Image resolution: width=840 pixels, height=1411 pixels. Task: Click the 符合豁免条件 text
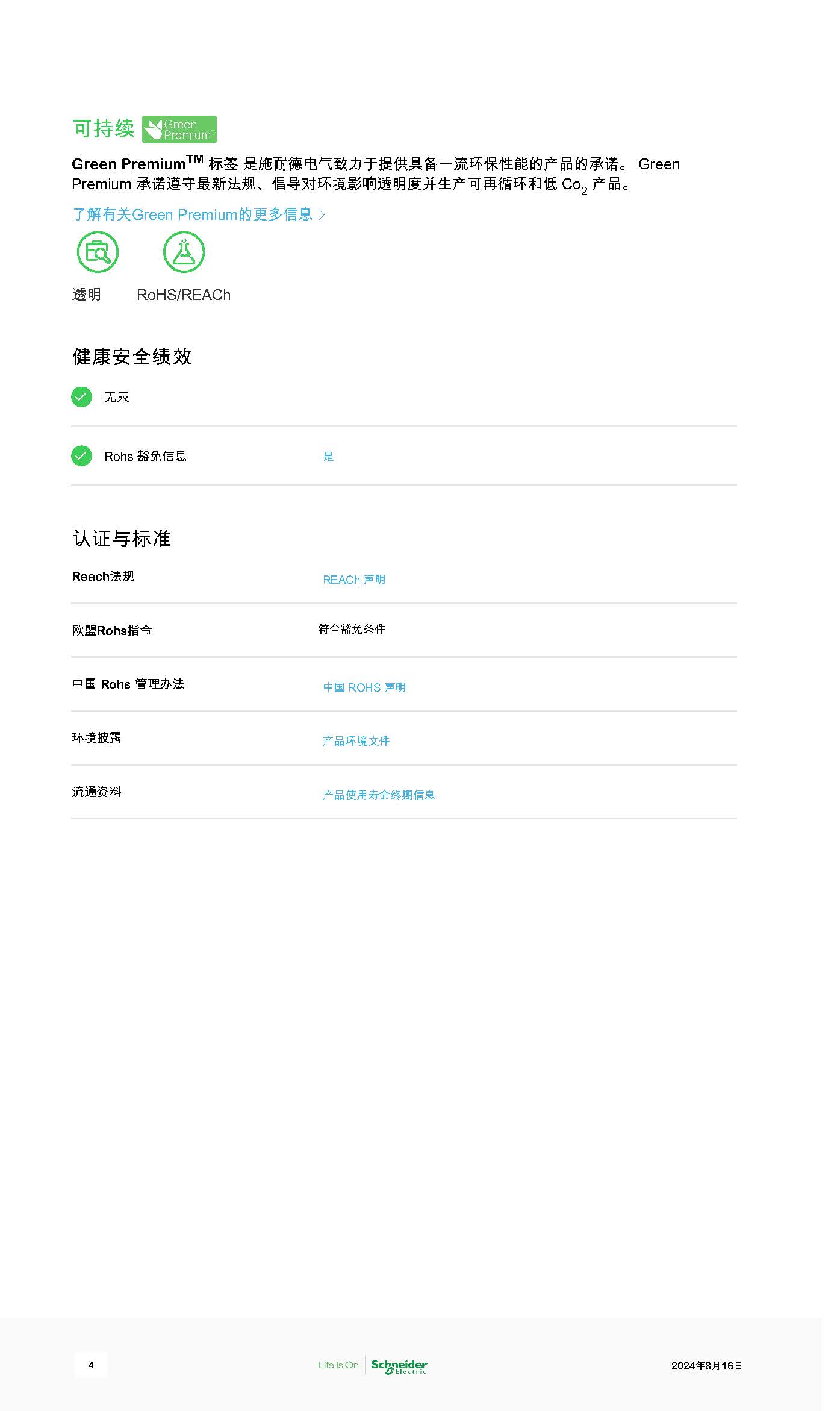coord(352,629)
